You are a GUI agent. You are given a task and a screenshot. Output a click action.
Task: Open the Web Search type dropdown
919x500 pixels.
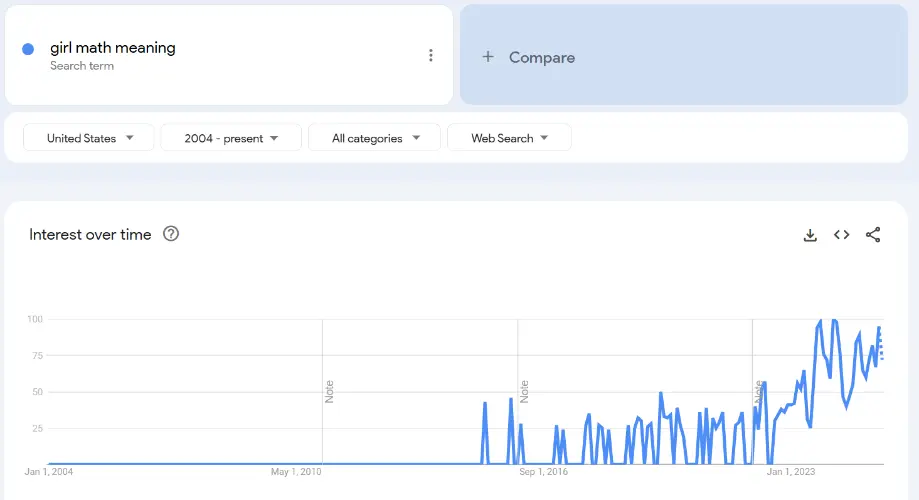click(x=509, y=138)
